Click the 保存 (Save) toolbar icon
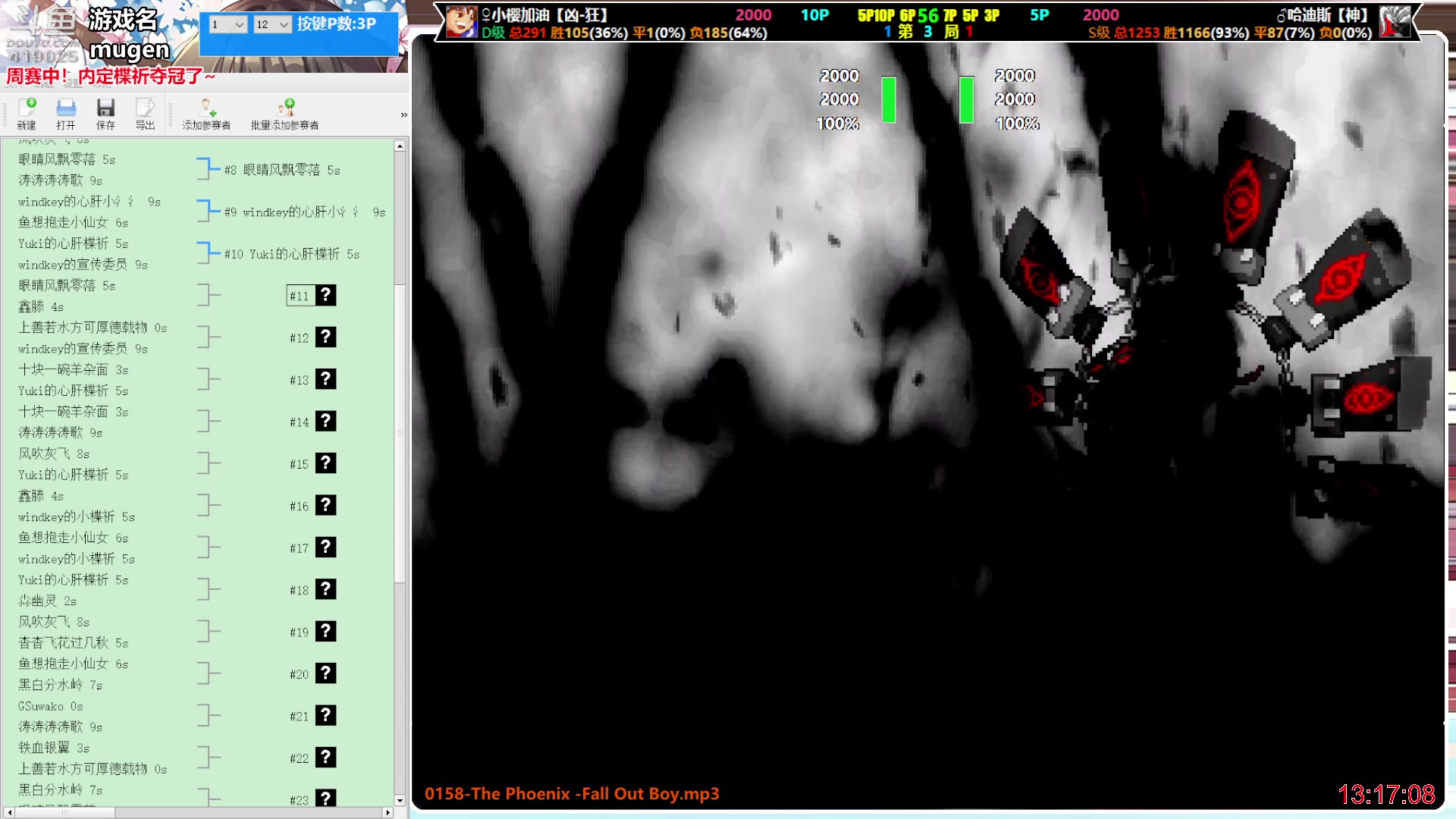Image resolution: width=1456 pixels, height=819 pixels. click(x=105, y=114)
